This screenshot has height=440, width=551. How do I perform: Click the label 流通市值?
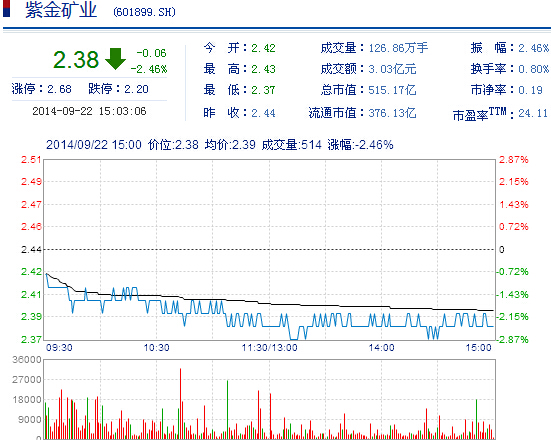point(332,113)
